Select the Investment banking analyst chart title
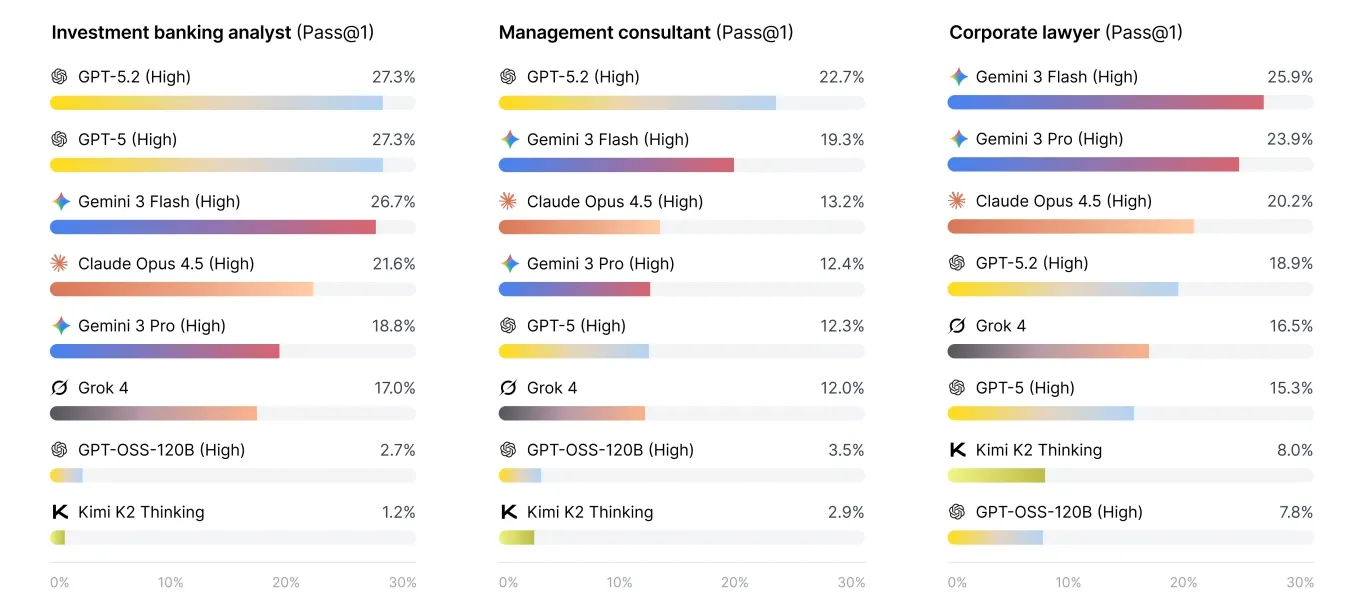The height and width of the screenshot is (614, 1362). coord(212,33)
